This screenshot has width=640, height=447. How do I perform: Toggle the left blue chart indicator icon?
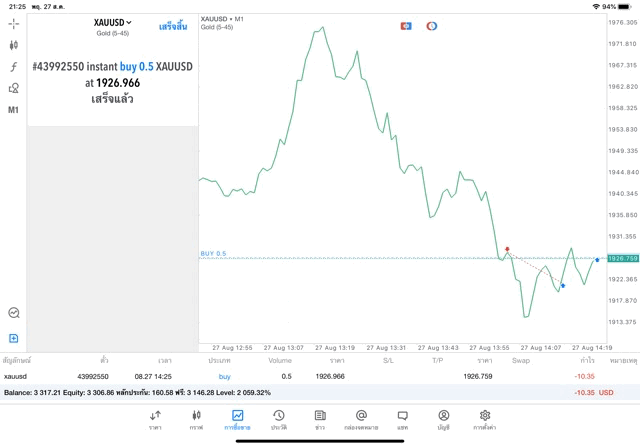(x=406, y=25)
